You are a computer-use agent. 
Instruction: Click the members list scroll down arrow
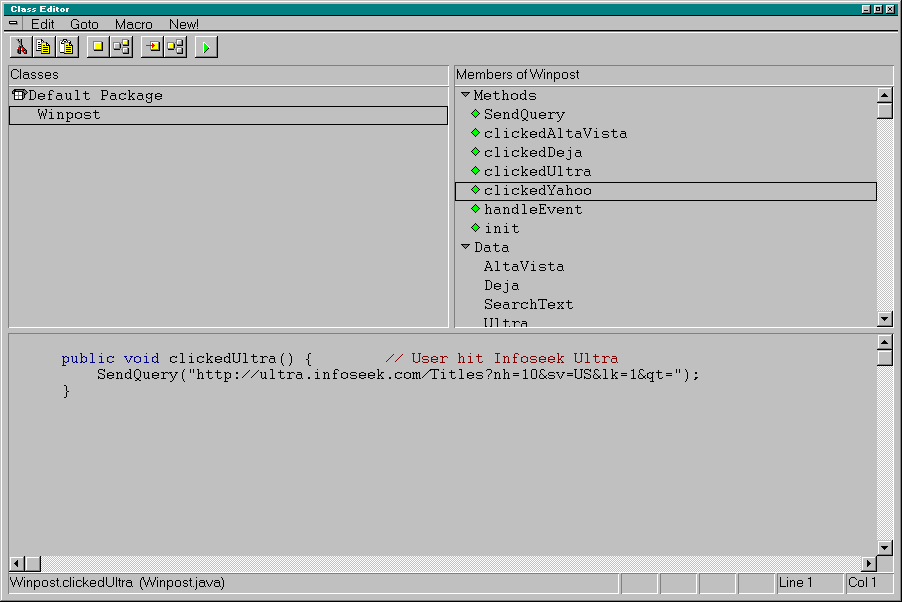click(x=885, y=319)
